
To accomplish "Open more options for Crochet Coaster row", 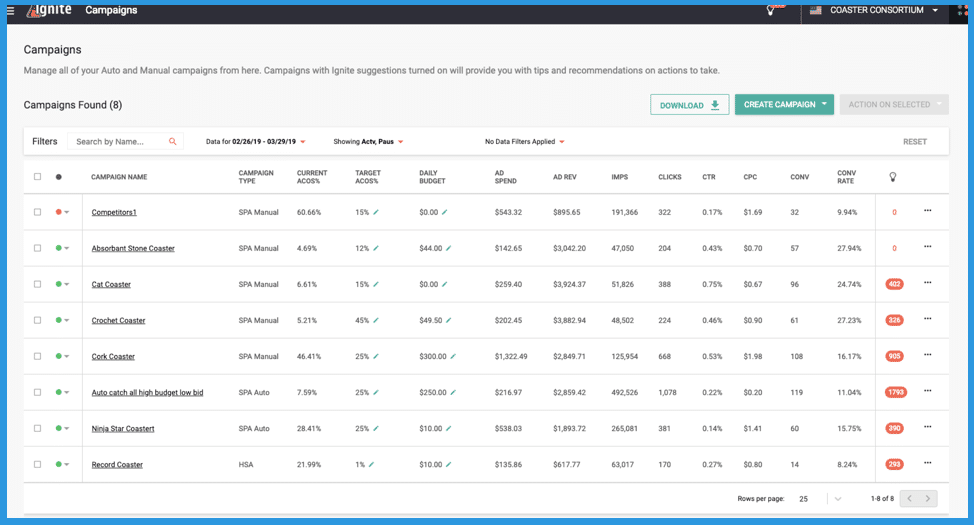I will [x=927, y=319].
